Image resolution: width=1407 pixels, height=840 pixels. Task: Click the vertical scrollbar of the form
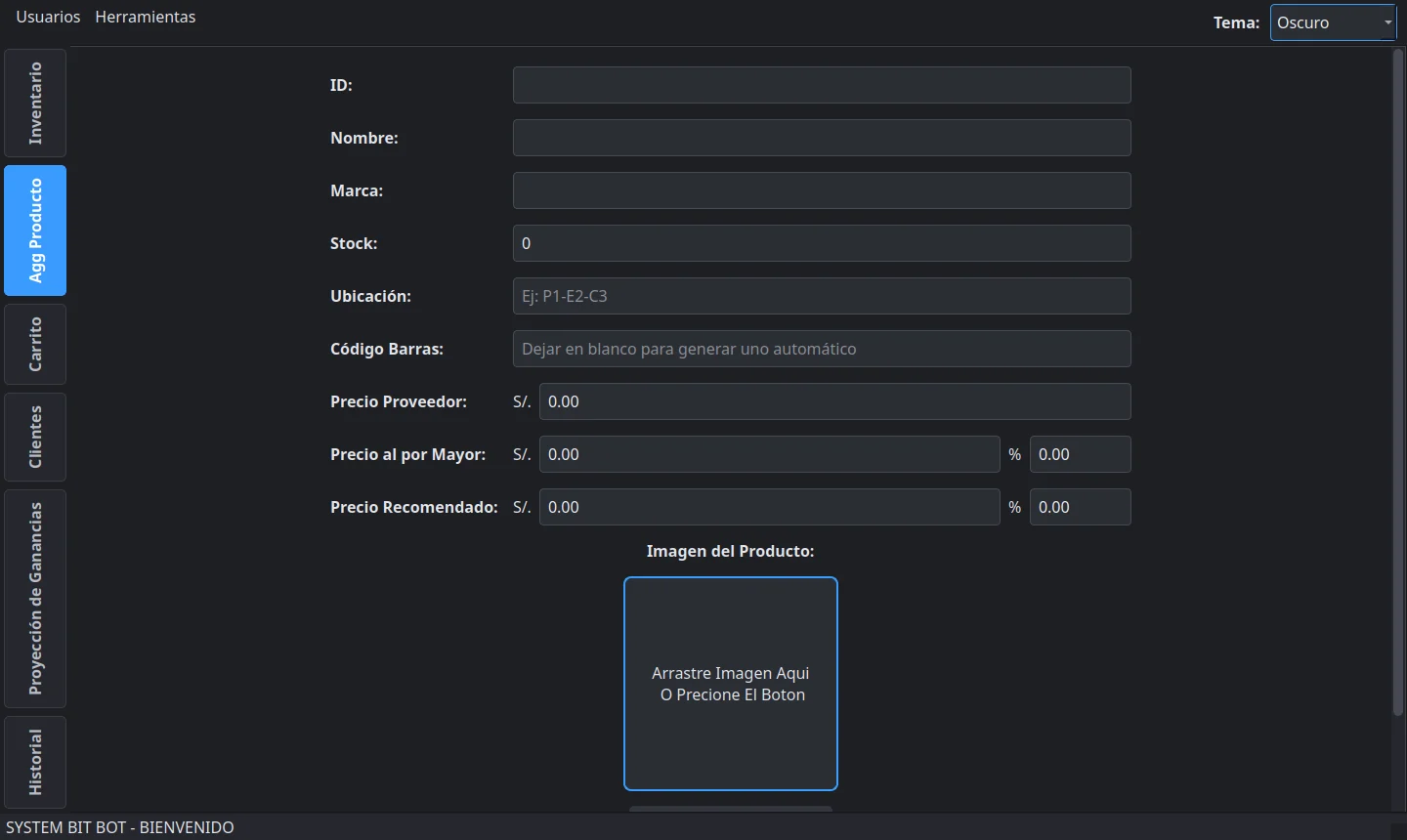click(1398, 383)
